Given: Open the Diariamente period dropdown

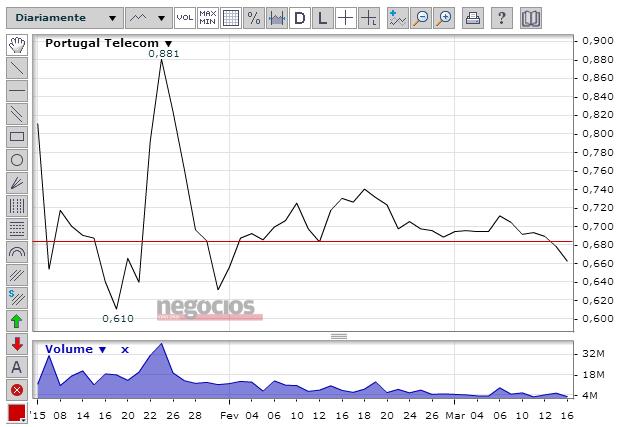Looking at the screenshot, I should click(x=64, y=18).
